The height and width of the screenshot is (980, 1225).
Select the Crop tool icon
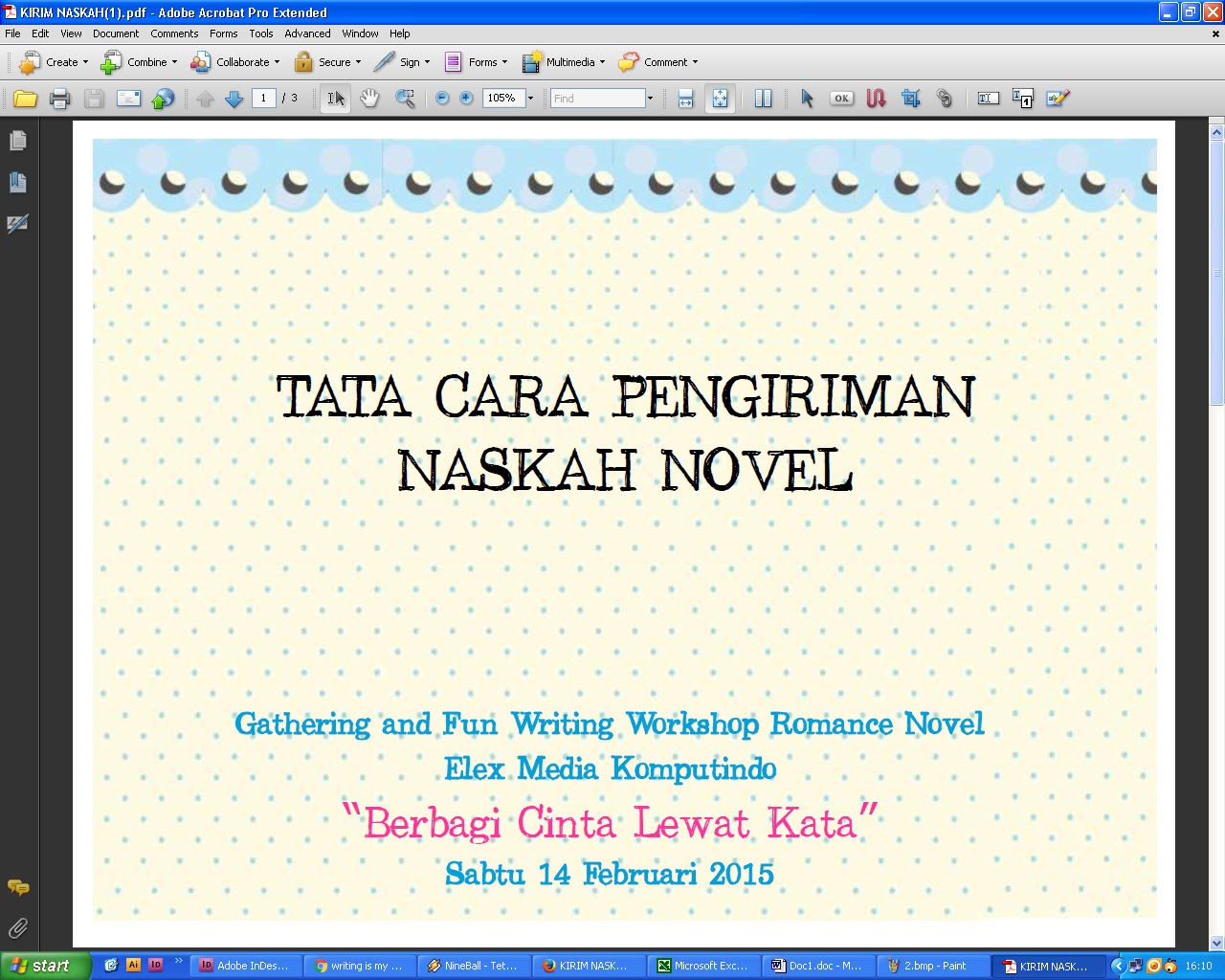(910, 99)
